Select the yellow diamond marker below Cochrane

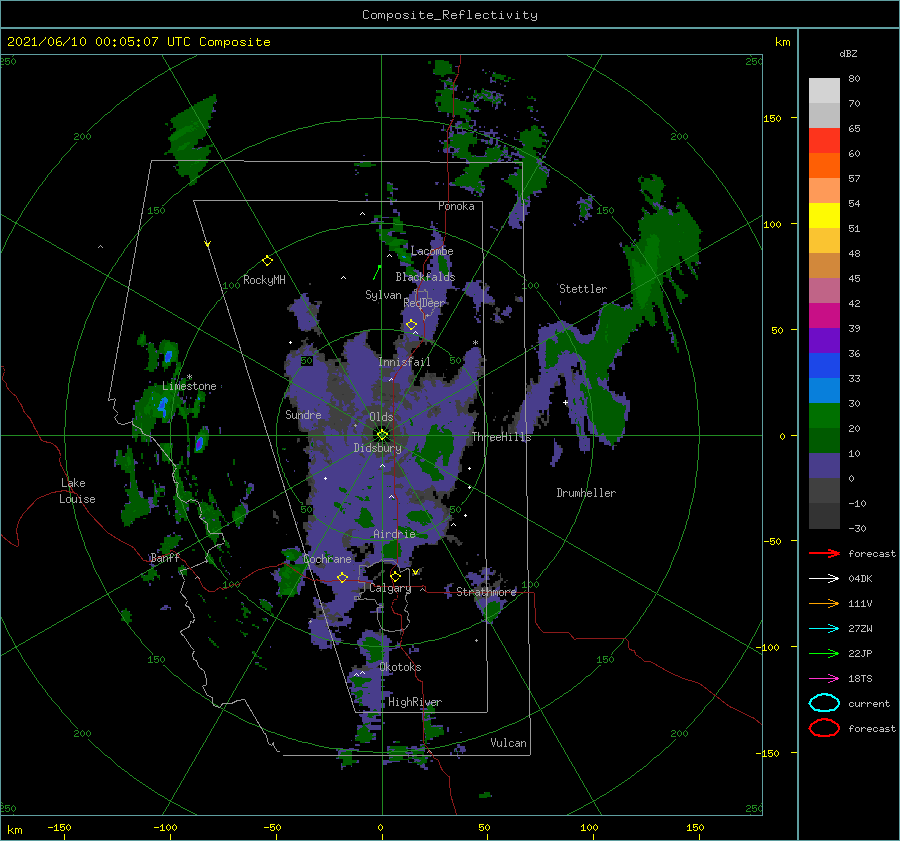coord(343,577)
